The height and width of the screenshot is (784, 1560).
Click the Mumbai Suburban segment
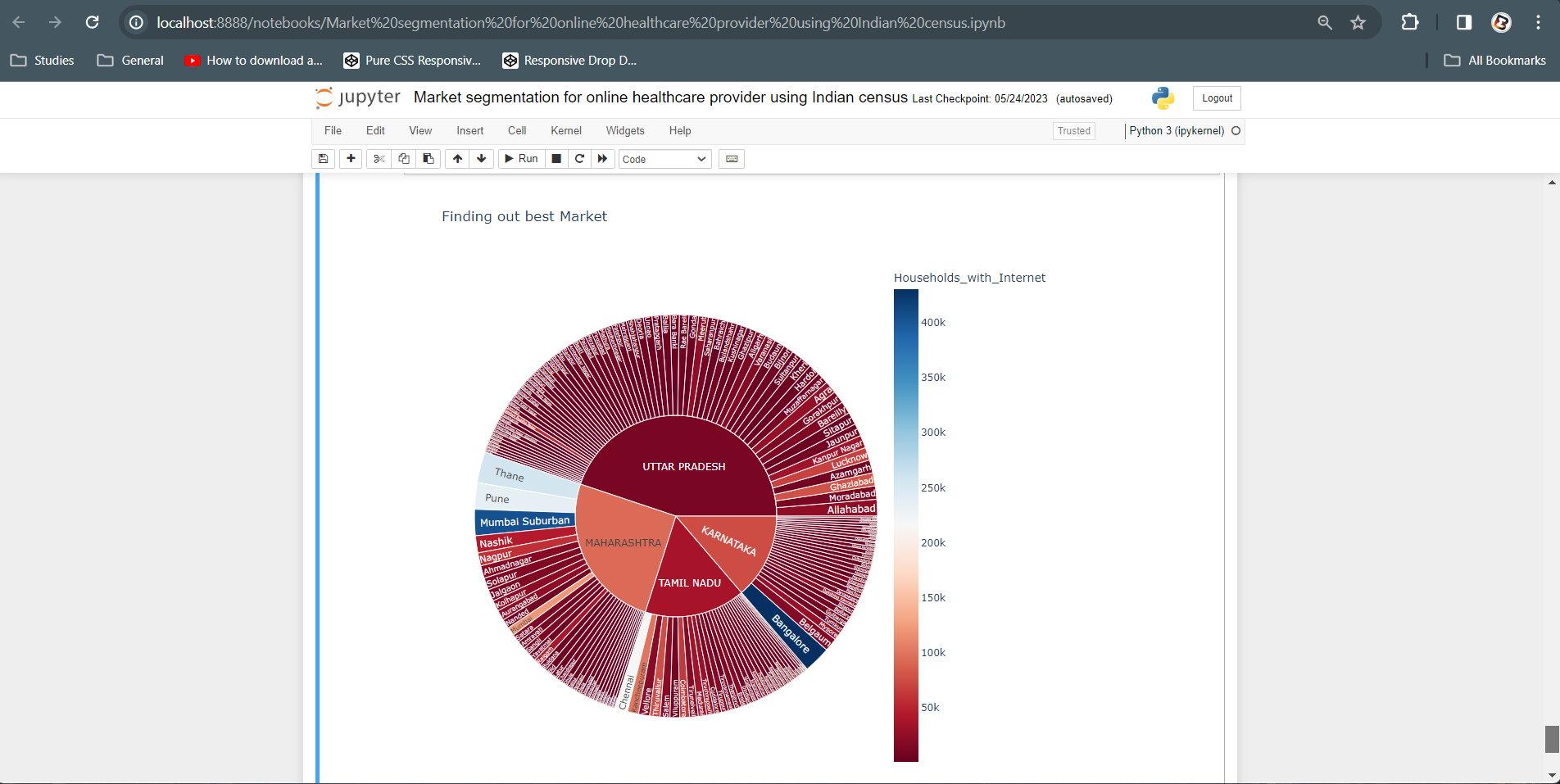(x=524, y=522)
